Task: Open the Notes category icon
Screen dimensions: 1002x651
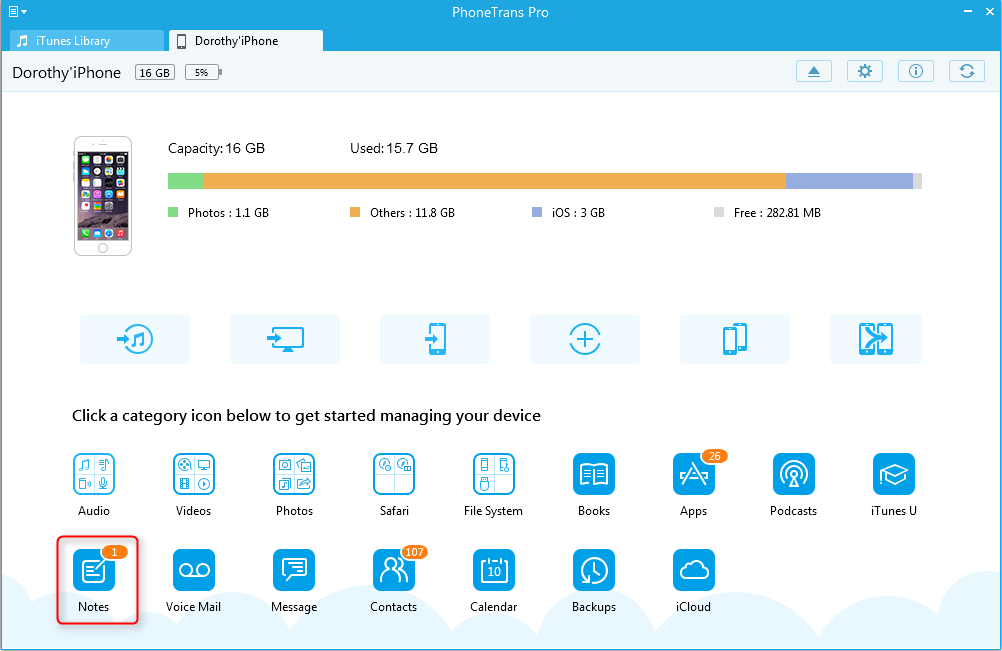Action: [94, 571]
